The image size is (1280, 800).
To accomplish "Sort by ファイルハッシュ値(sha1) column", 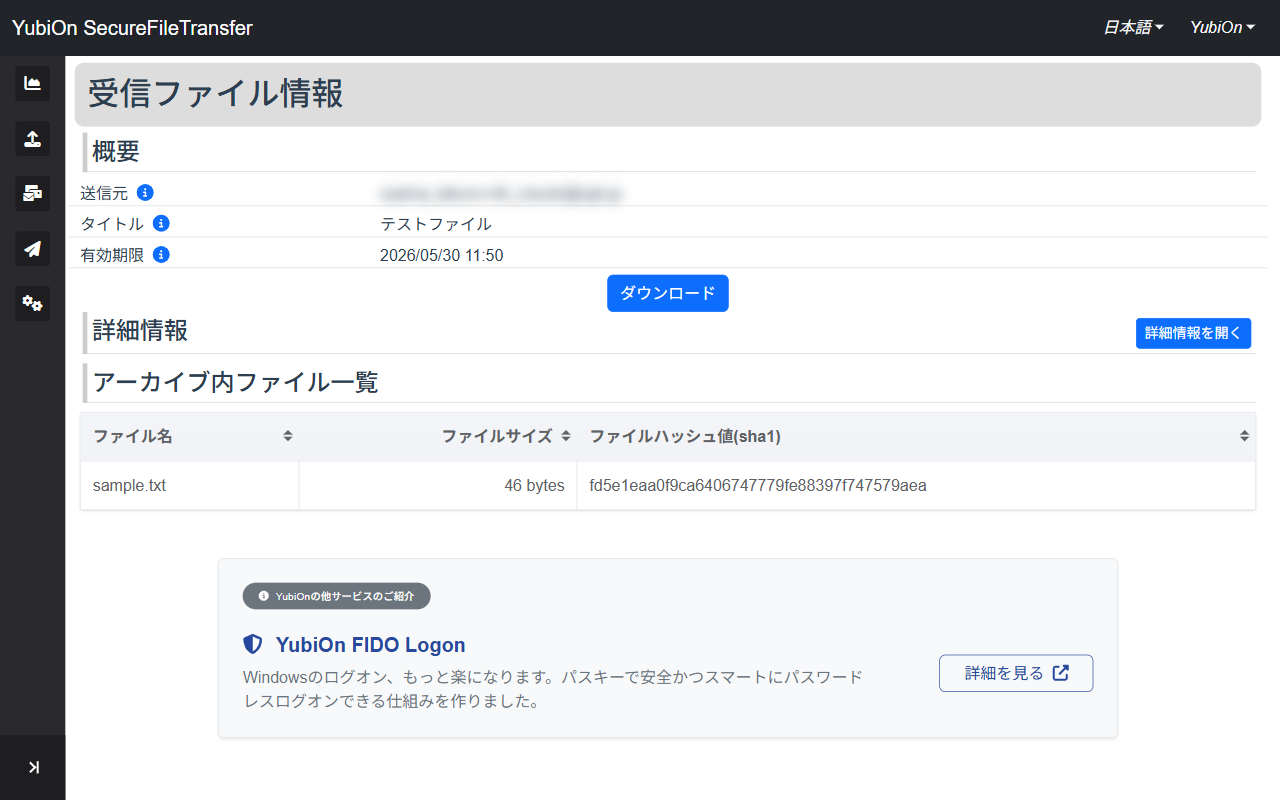I will tap(916, 436).
